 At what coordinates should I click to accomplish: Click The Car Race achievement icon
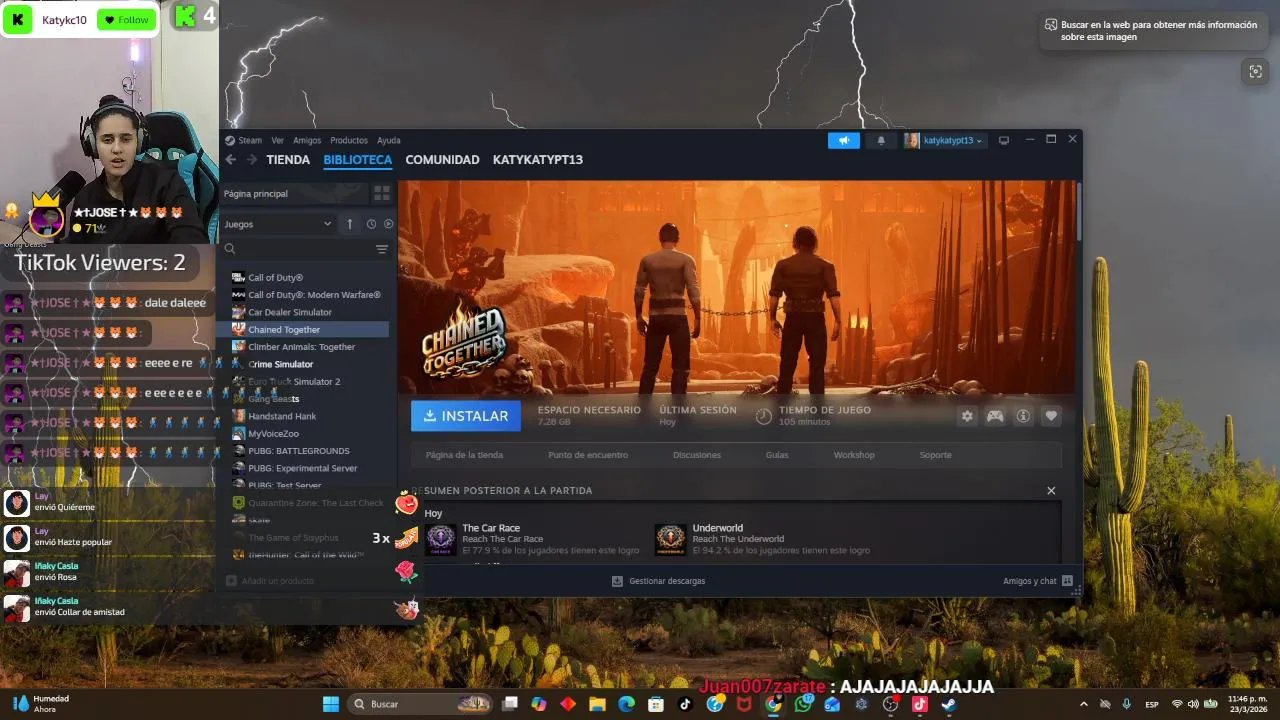[x=441, y=540]
